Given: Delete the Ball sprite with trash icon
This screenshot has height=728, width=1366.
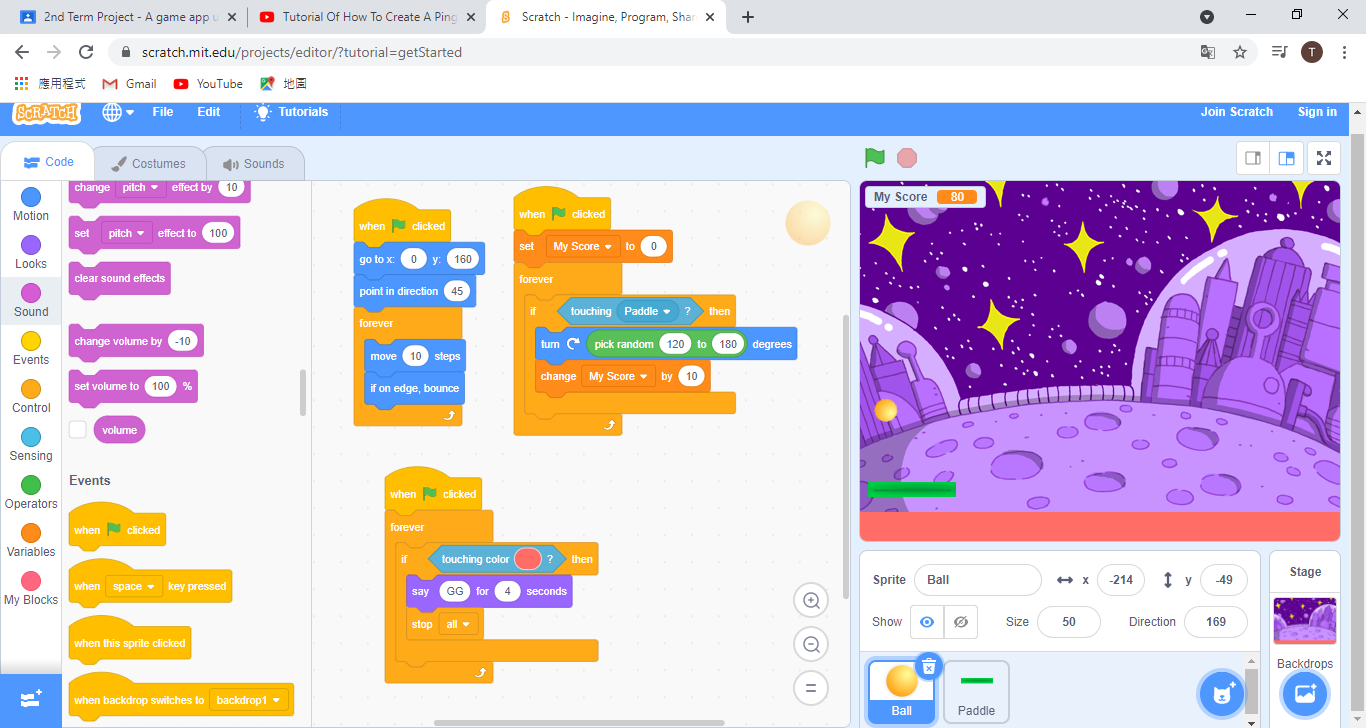Looking at the screenshot, I should pyautogui.click(x=929, y=666).
